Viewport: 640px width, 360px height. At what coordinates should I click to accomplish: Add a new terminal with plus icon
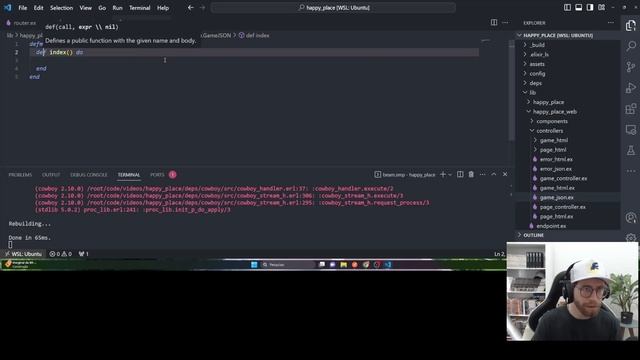tap(443, 174)
